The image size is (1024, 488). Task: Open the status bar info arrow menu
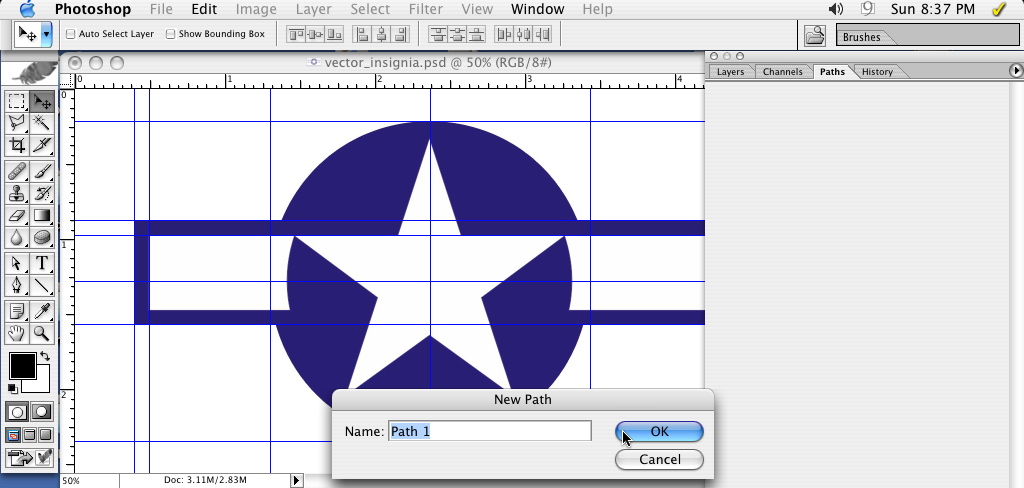pos(296,480)
